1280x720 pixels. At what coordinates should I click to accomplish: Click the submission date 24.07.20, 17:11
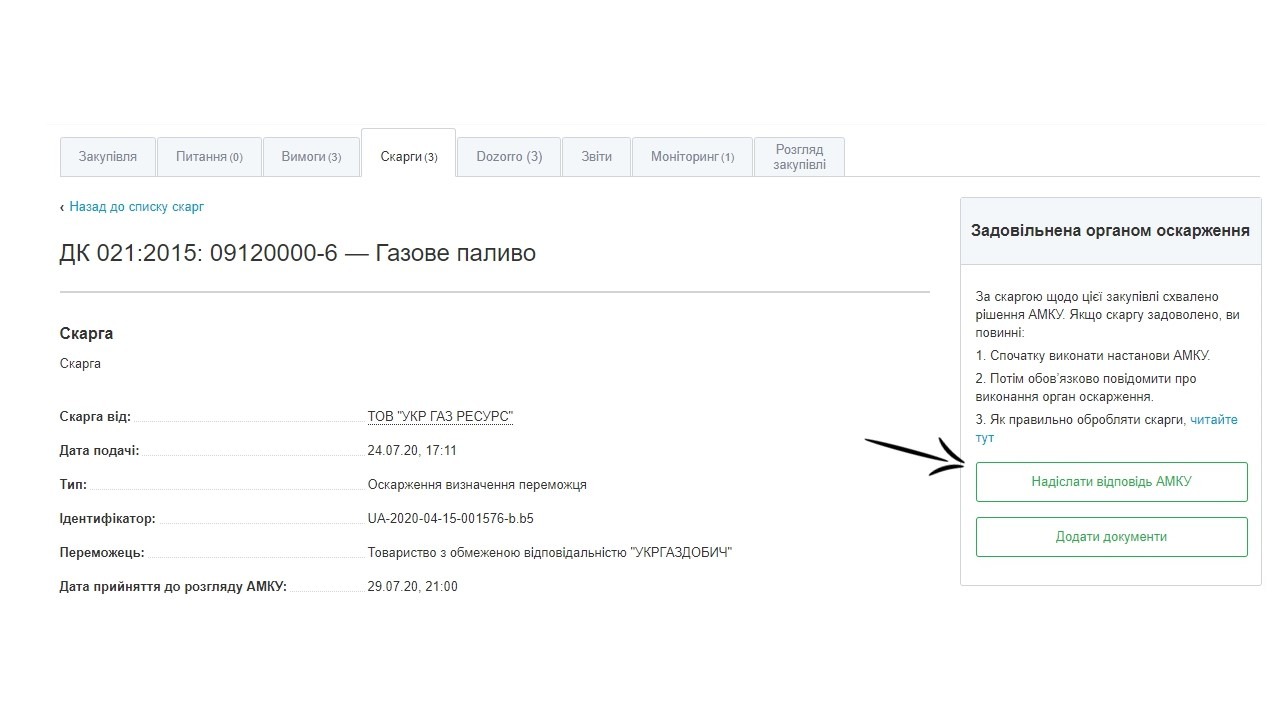(x=412, y=451)
